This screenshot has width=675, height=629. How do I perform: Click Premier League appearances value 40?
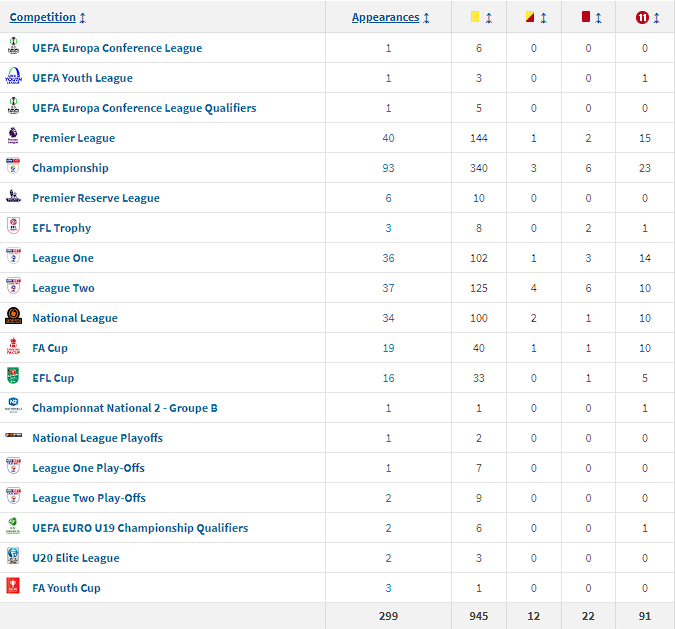click(x=388, y=138)
